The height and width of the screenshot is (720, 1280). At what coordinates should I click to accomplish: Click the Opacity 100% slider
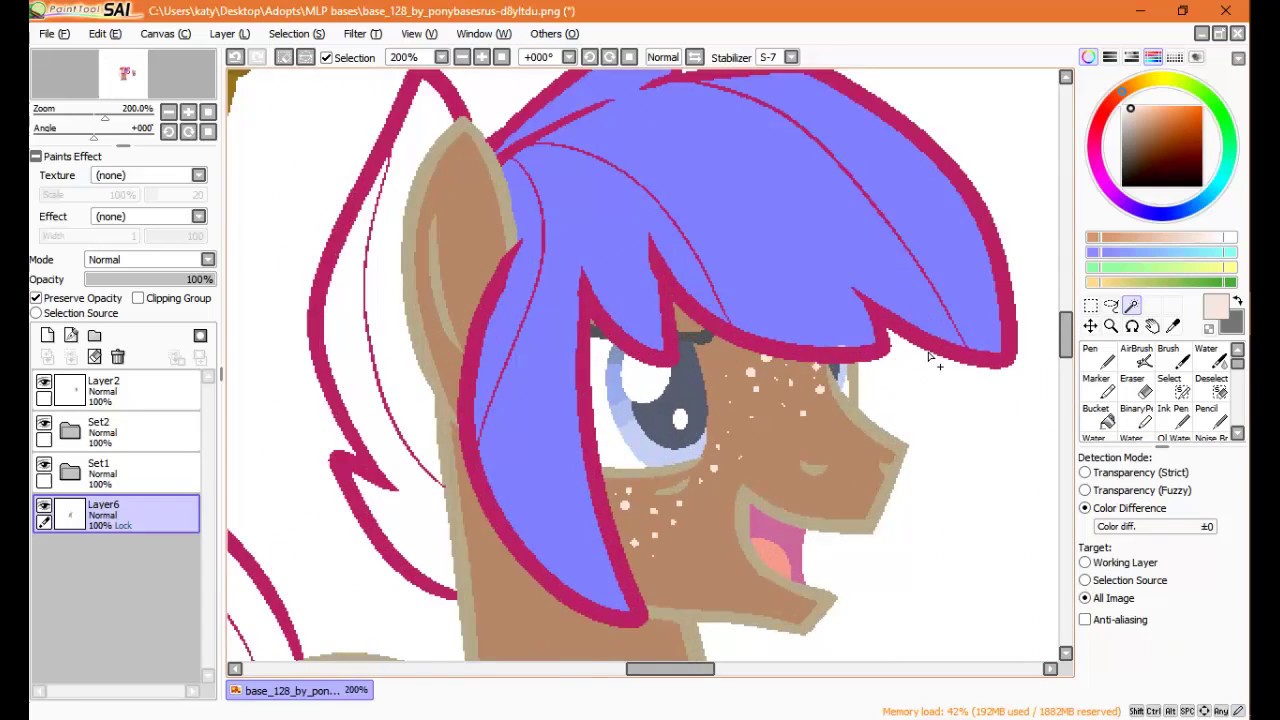pos(149,280)
